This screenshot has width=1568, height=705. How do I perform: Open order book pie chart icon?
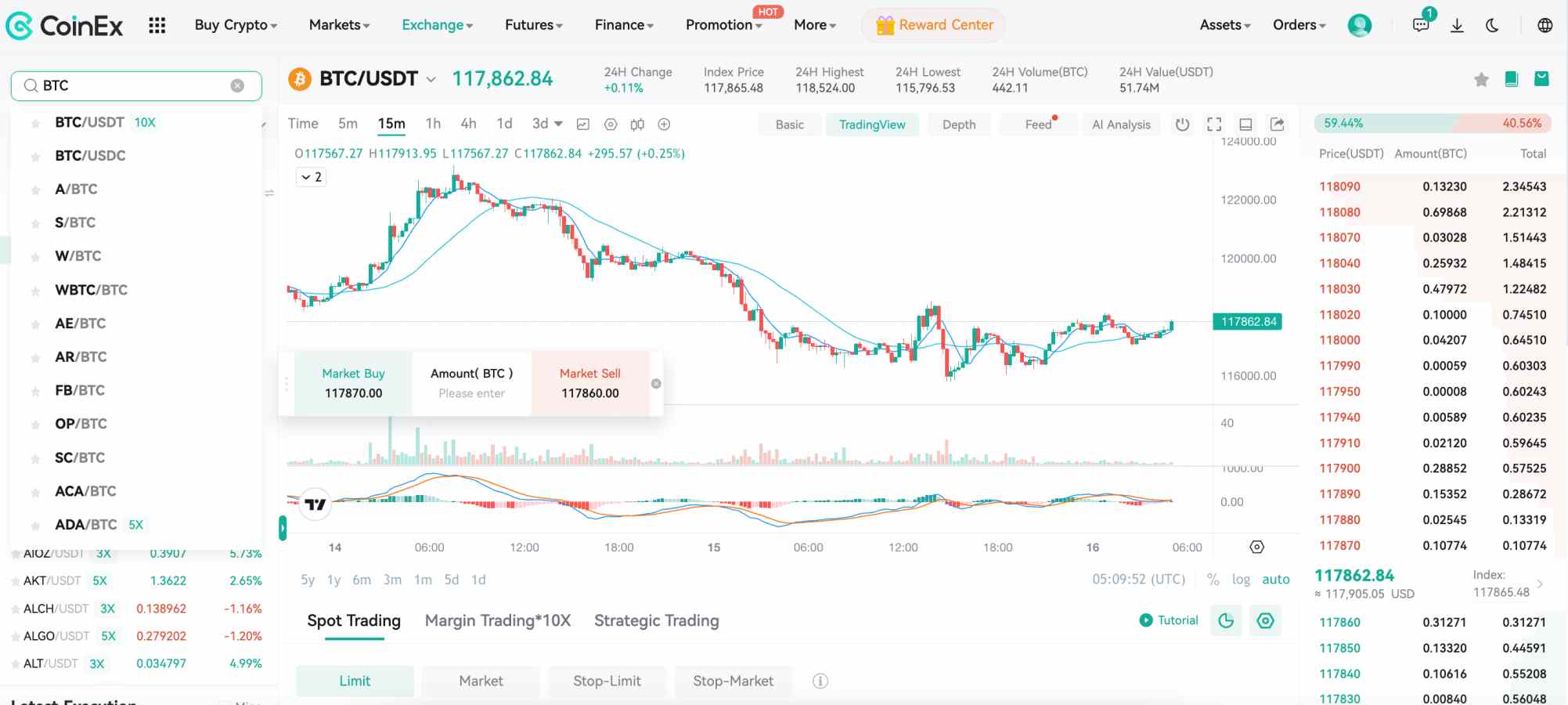tap(1226, 620)
